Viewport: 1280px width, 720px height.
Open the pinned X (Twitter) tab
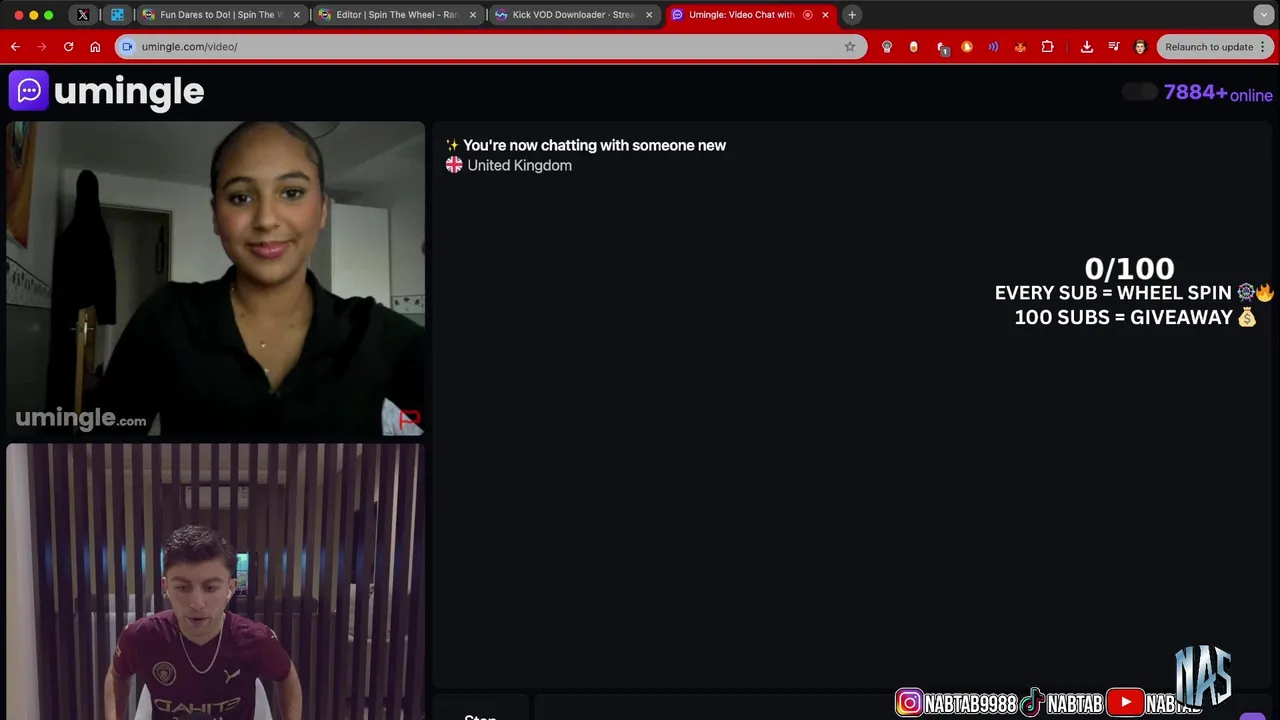[x=83, y=15]
